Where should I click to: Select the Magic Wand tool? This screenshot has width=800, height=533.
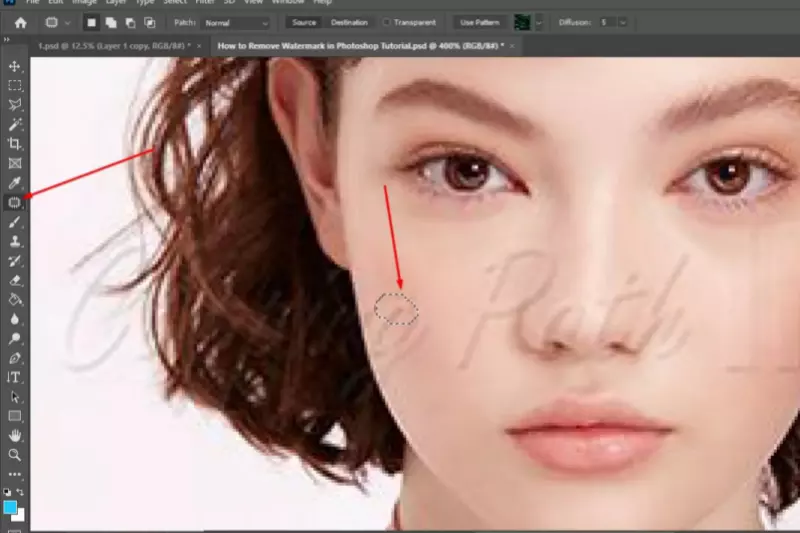(14, 124)
